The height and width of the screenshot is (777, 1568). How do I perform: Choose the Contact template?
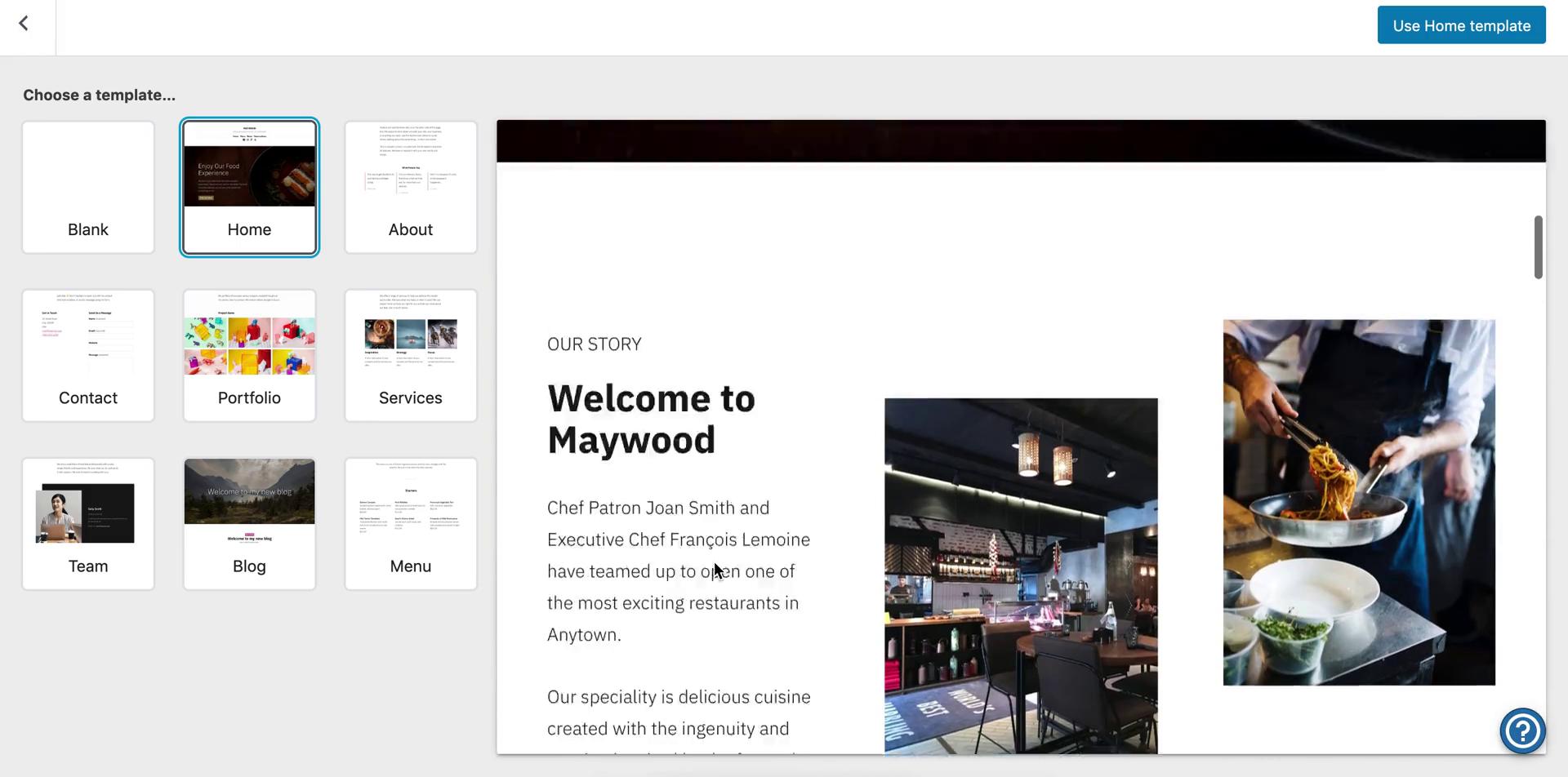87,355
